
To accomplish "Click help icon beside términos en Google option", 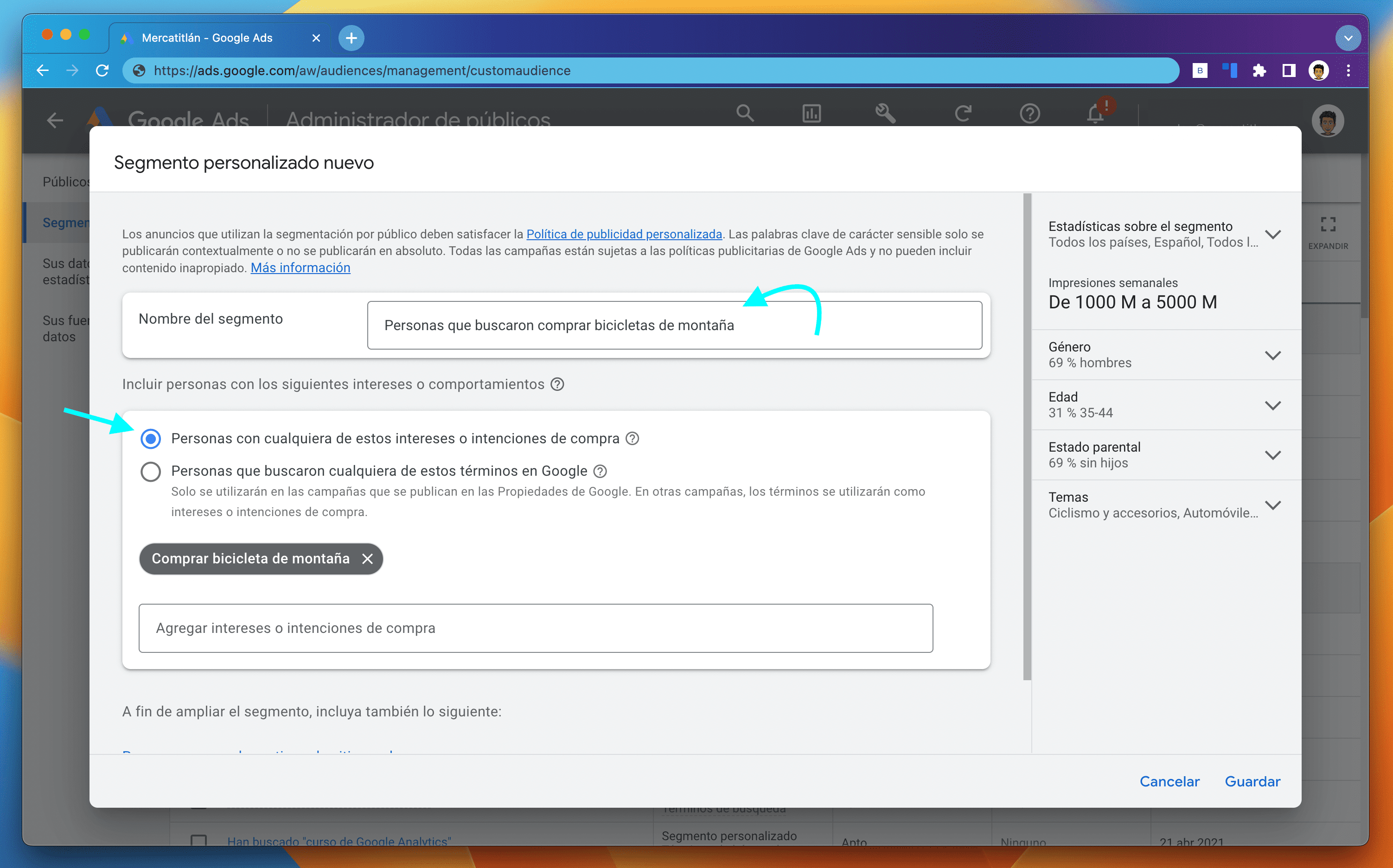I will click(x=600, y=471).
